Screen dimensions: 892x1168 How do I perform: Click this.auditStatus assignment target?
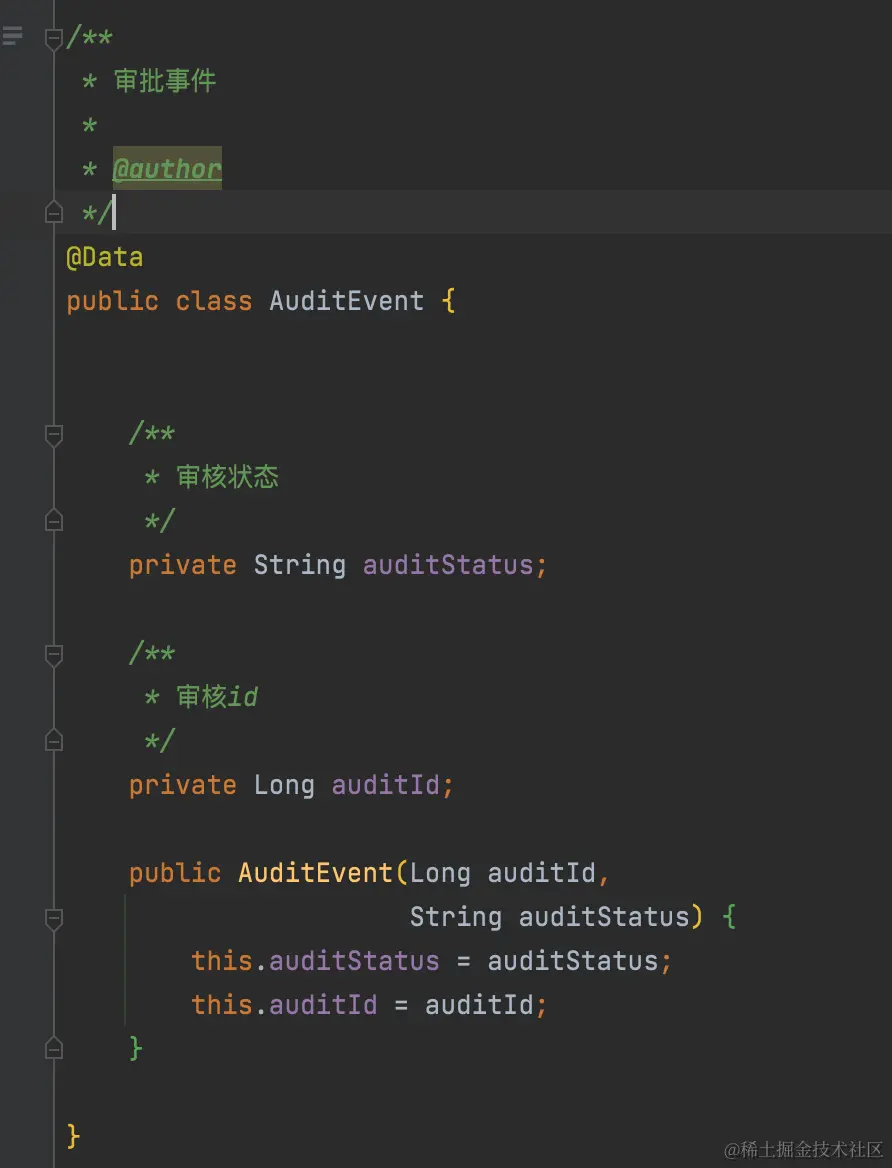point(315,961)
